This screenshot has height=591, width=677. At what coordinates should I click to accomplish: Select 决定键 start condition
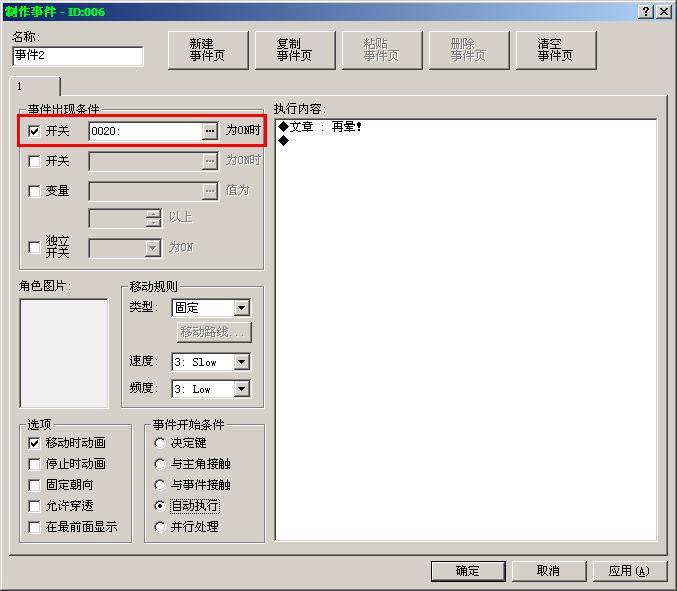click(160, 443)
